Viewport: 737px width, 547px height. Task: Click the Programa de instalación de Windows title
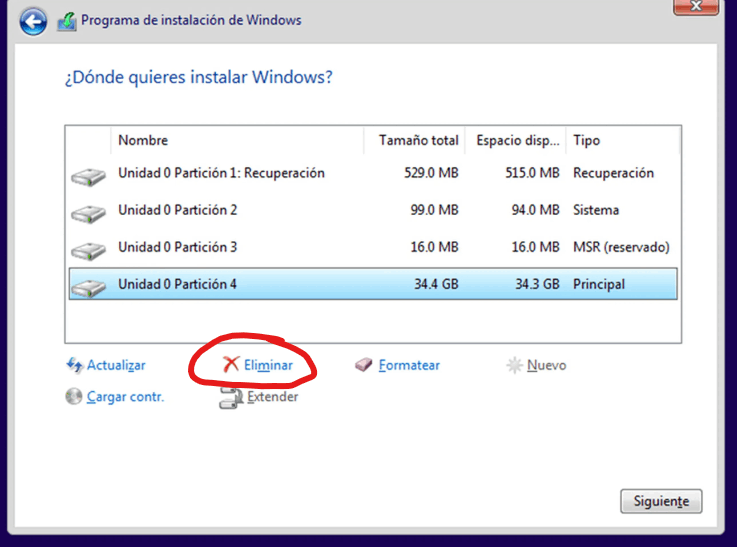pyautogui.click(x=191, y=20)
